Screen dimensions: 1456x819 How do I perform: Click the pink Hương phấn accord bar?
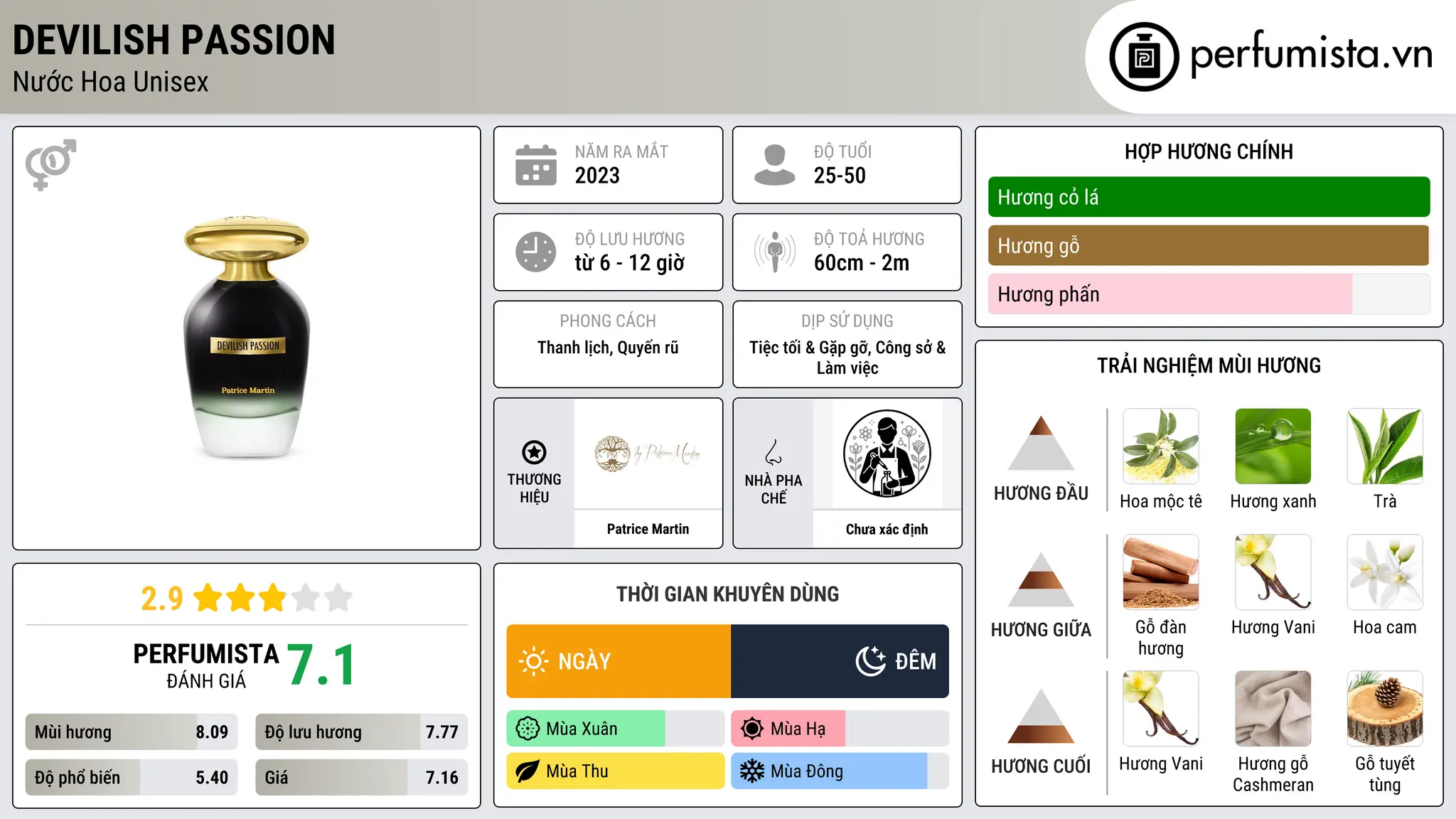click(x=1209, y=294)
